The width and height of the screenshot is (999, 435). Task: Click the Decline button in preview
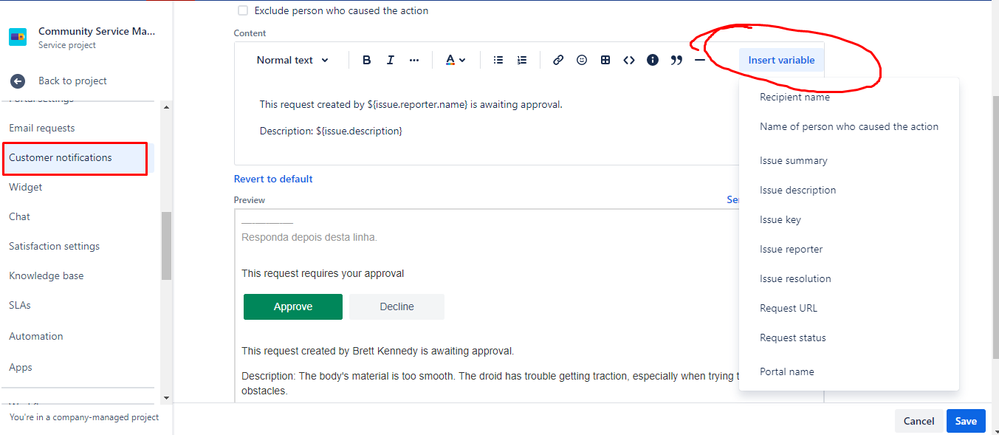point(397,306)
